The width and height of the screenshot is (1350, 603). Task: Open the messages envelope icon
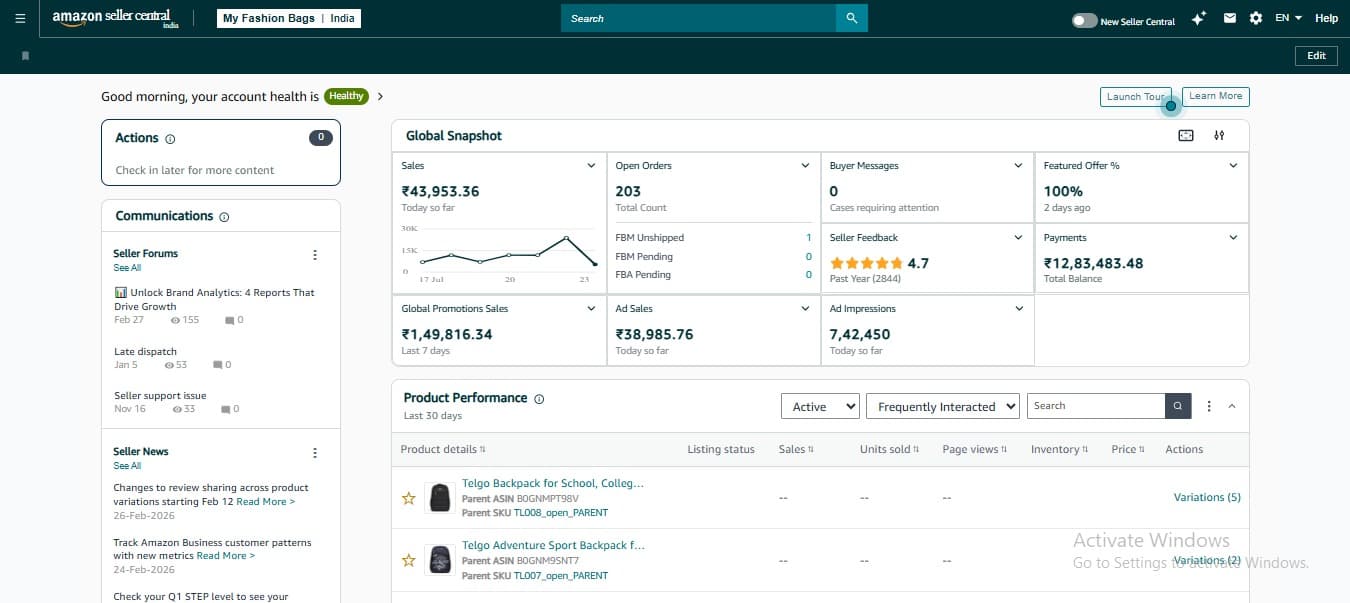(x=1230, y=18)
